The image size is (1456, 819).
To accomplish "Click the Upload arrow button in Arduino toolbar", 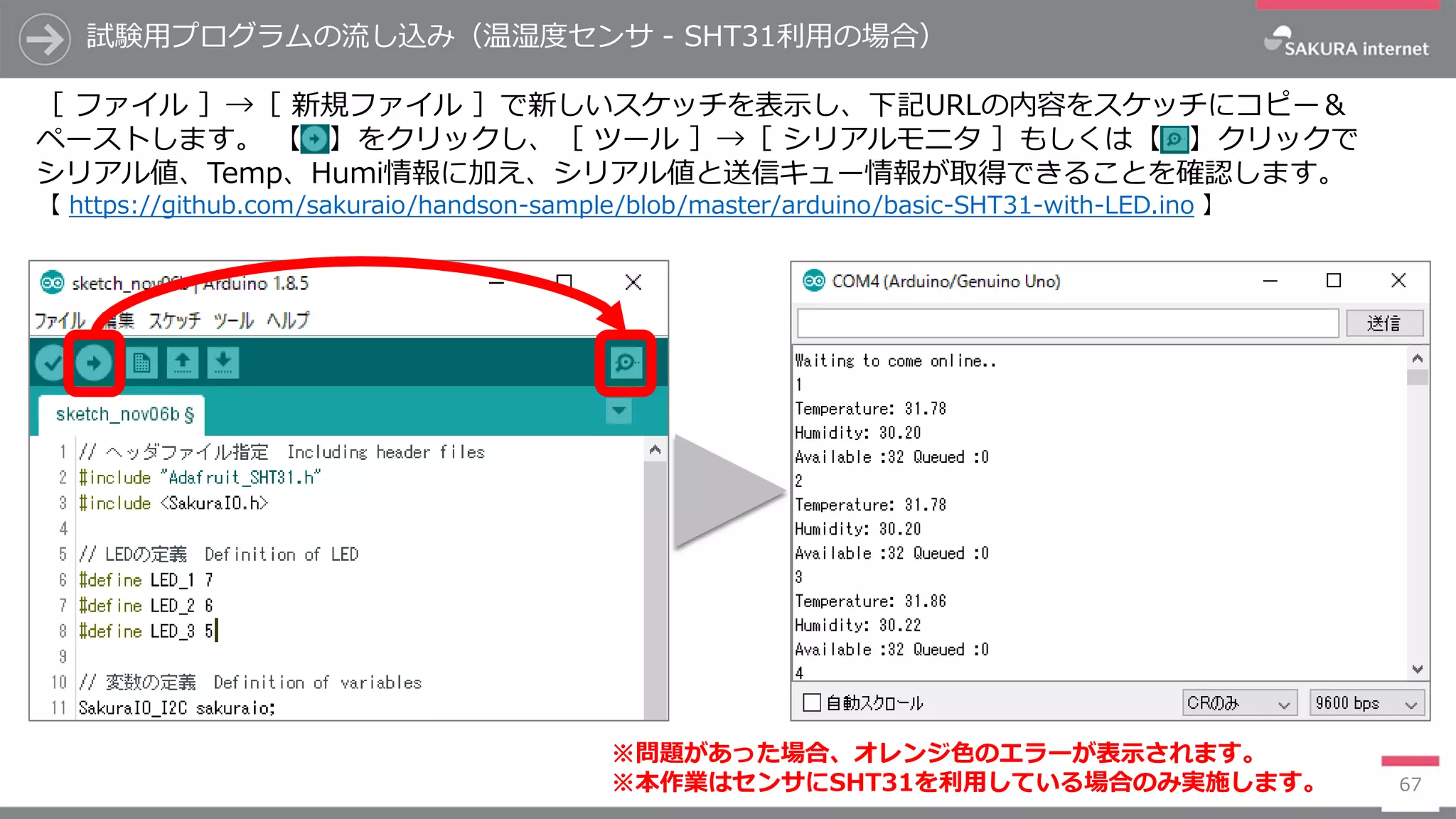I will 94,363.
